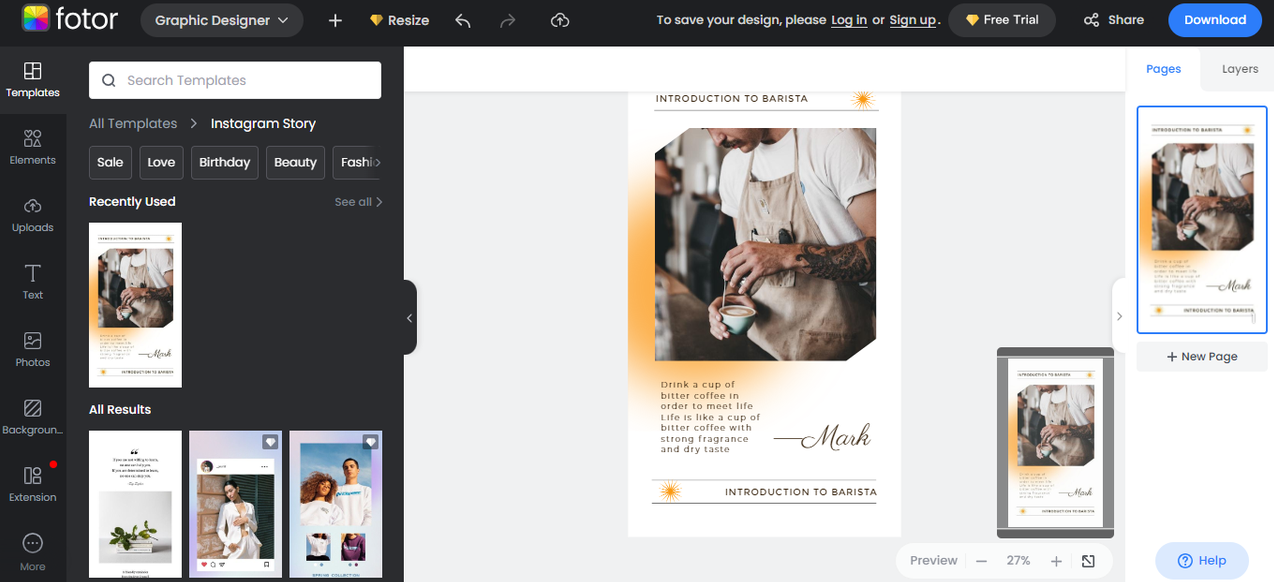1274x582 pixels.
Task: Click the Sign up link
Action: 913,20
